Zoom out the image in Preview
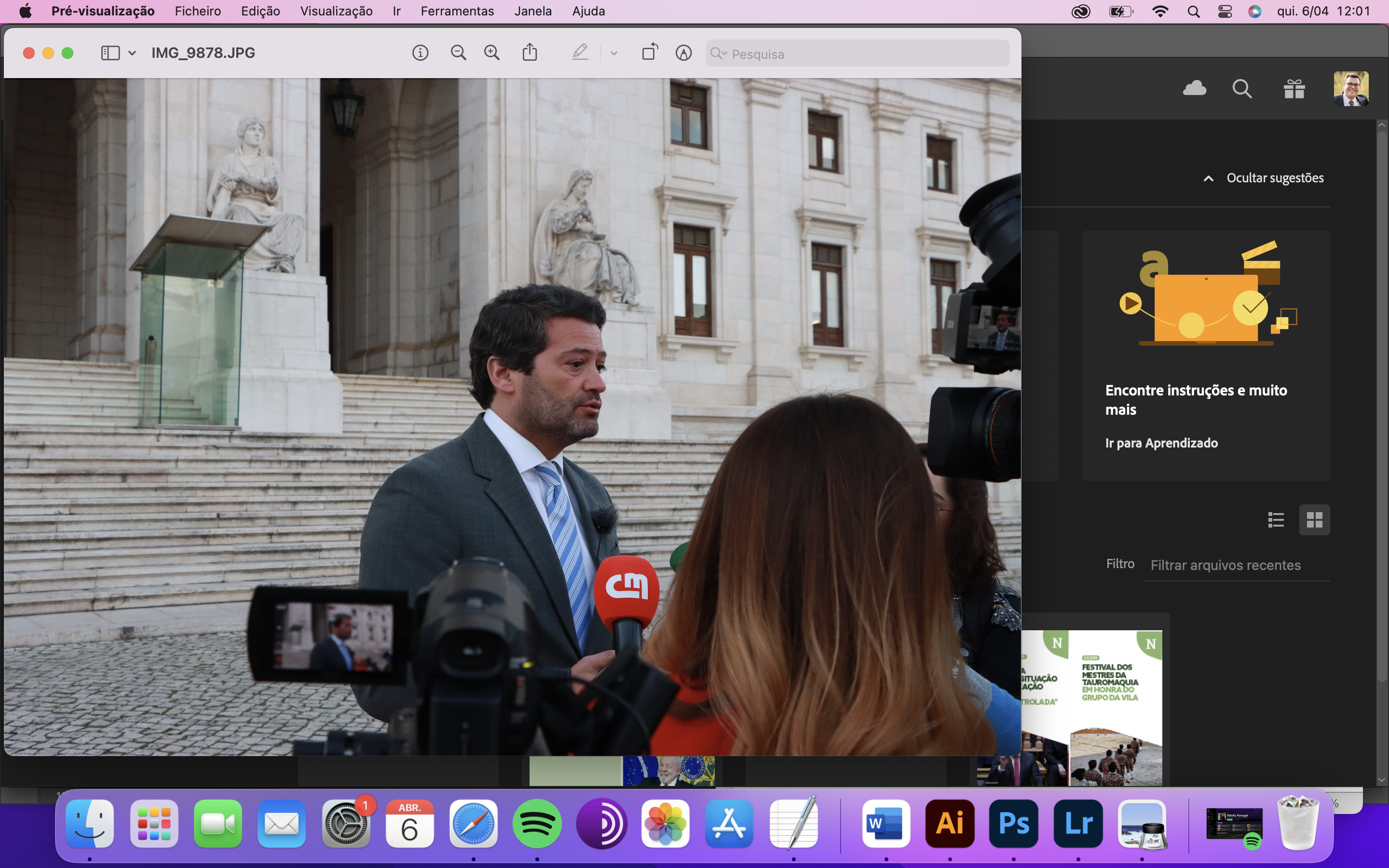The image size is (1389, 868). tap(458, 54)
